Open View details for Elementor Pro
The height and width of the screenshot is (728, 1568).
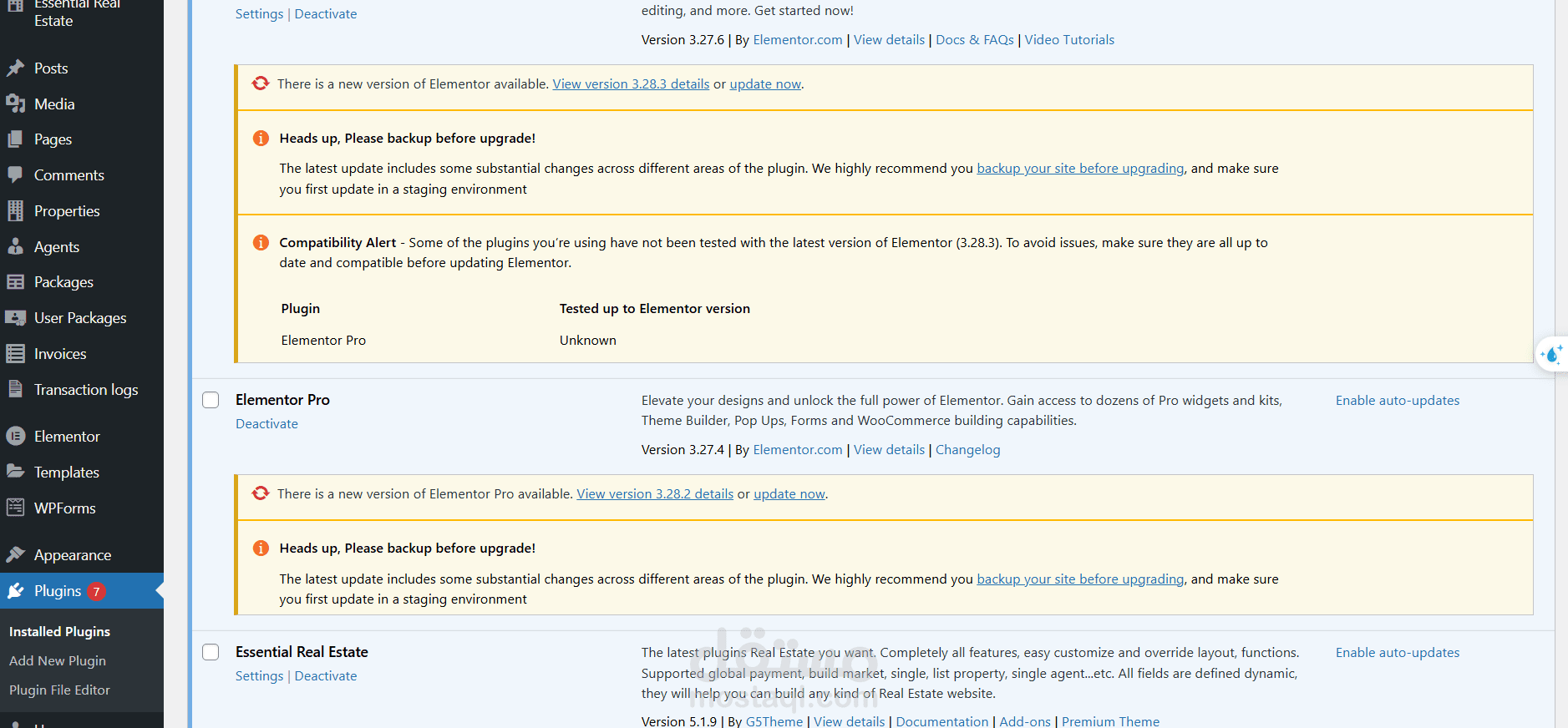[889, 450]
